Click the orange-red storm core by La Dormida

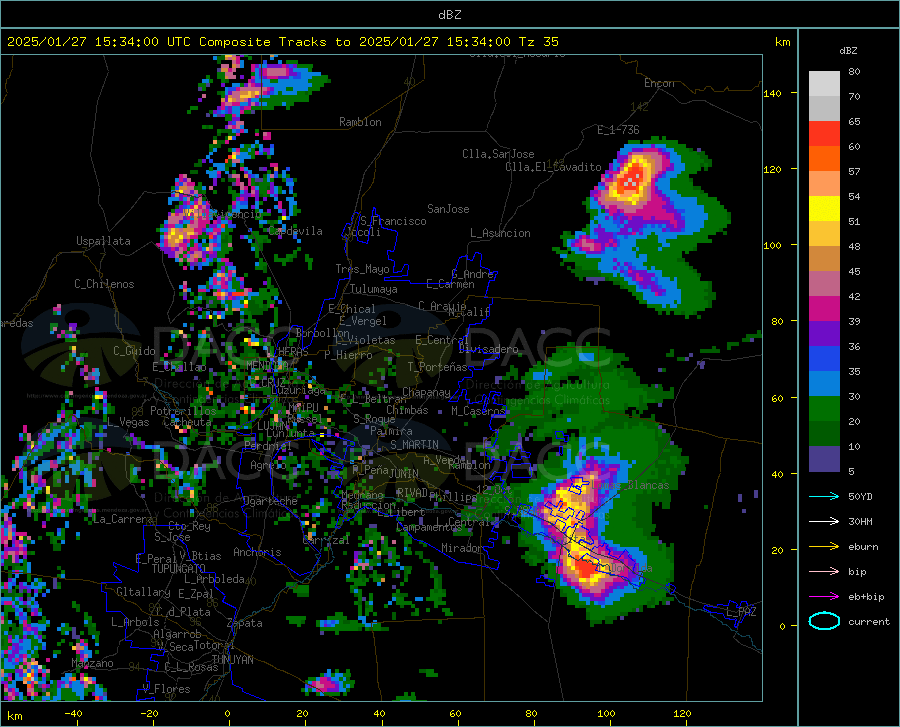[x=585, y=569]
